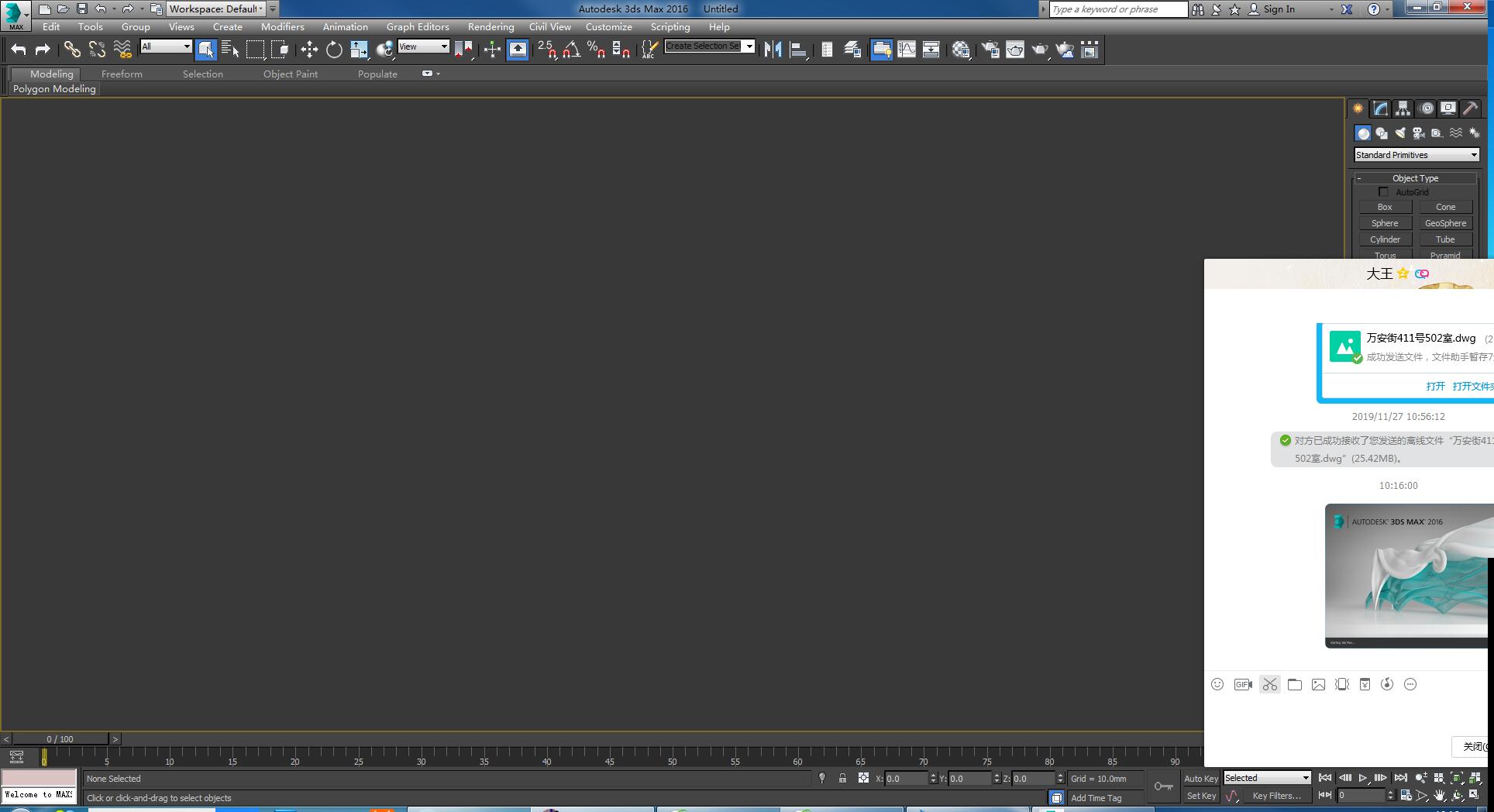Click the keyword search input field

coord(1118,9)
